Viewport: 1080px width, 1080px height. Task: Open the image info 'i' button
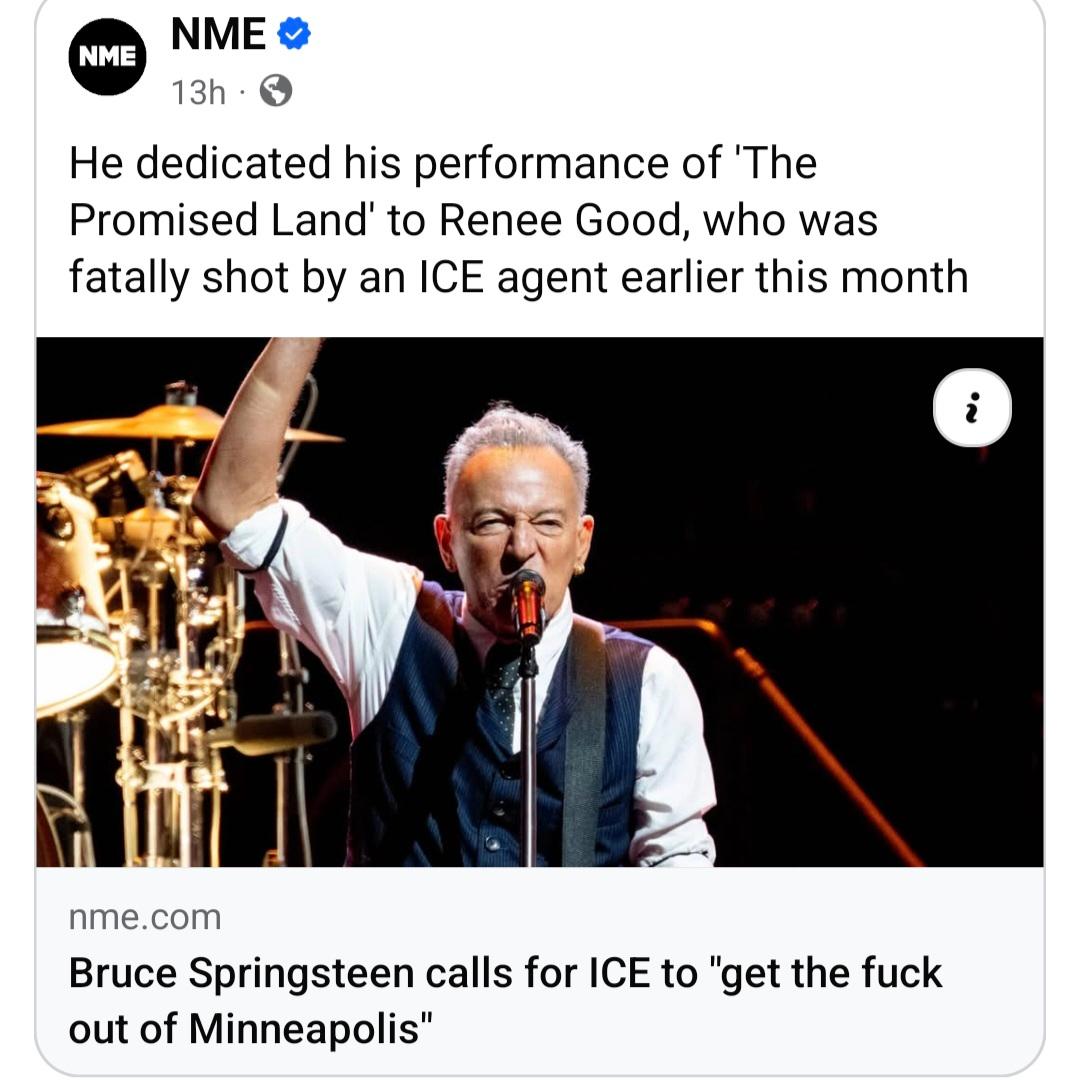(972, 407)
